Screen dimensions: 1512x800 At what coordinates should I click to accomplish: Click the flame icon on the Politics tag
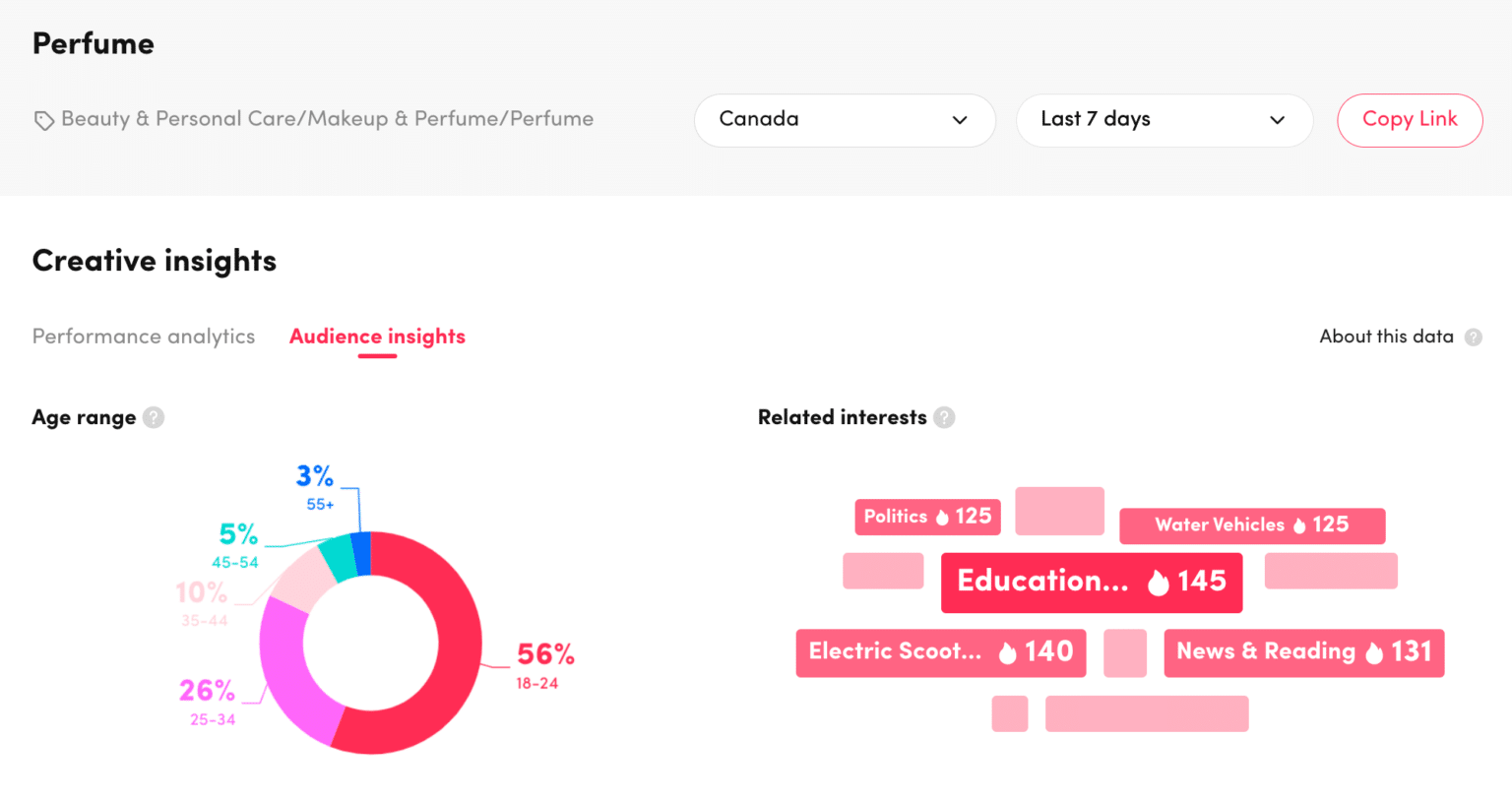943,517
